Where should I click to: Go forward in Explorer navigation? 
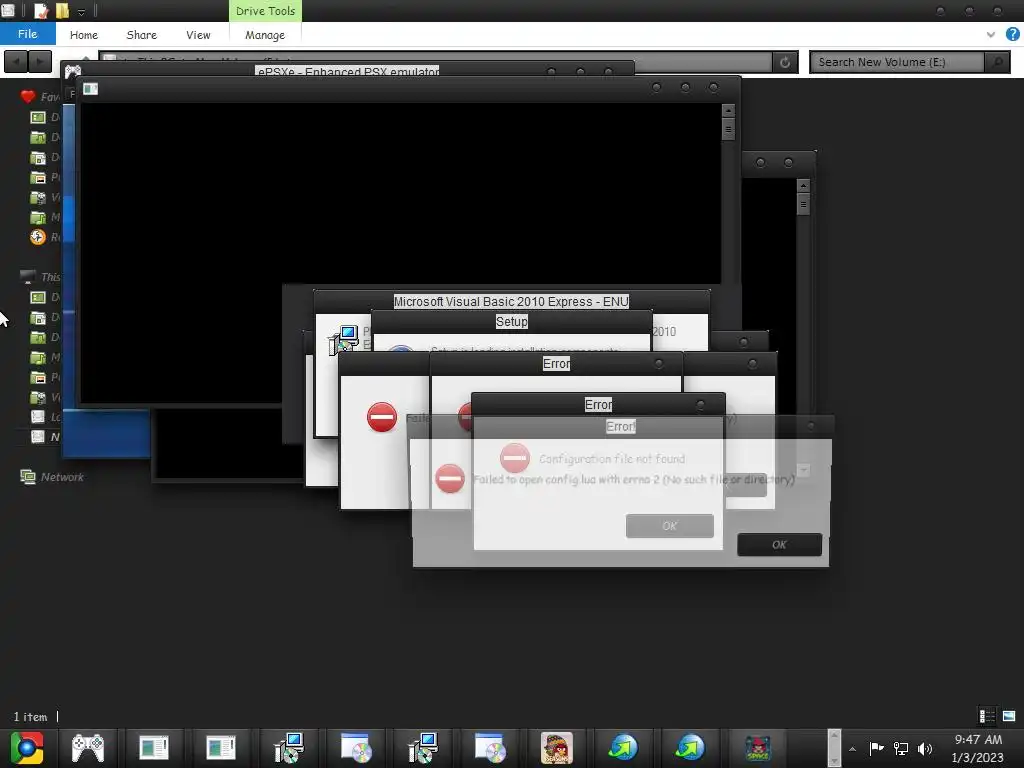[x=40, y=62]
